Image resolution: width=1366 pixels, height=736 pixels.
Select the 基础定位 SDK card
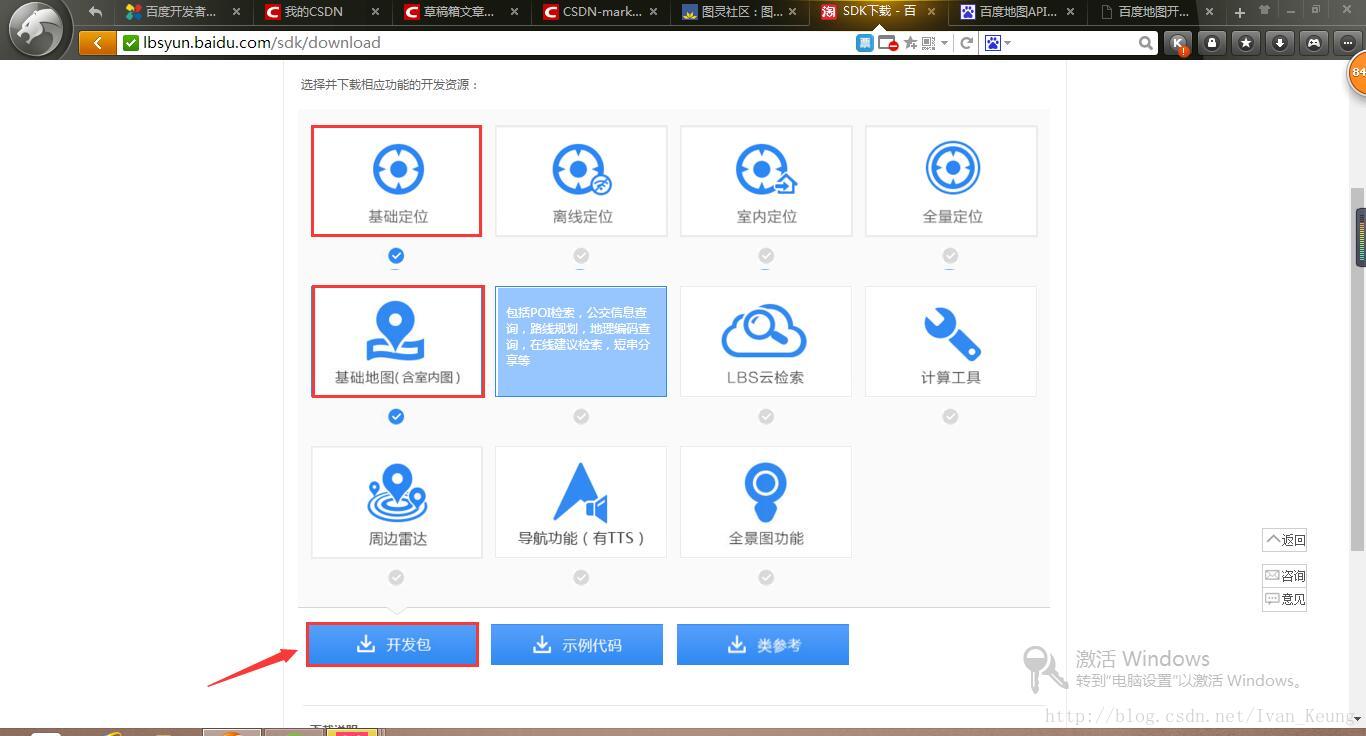396,181
